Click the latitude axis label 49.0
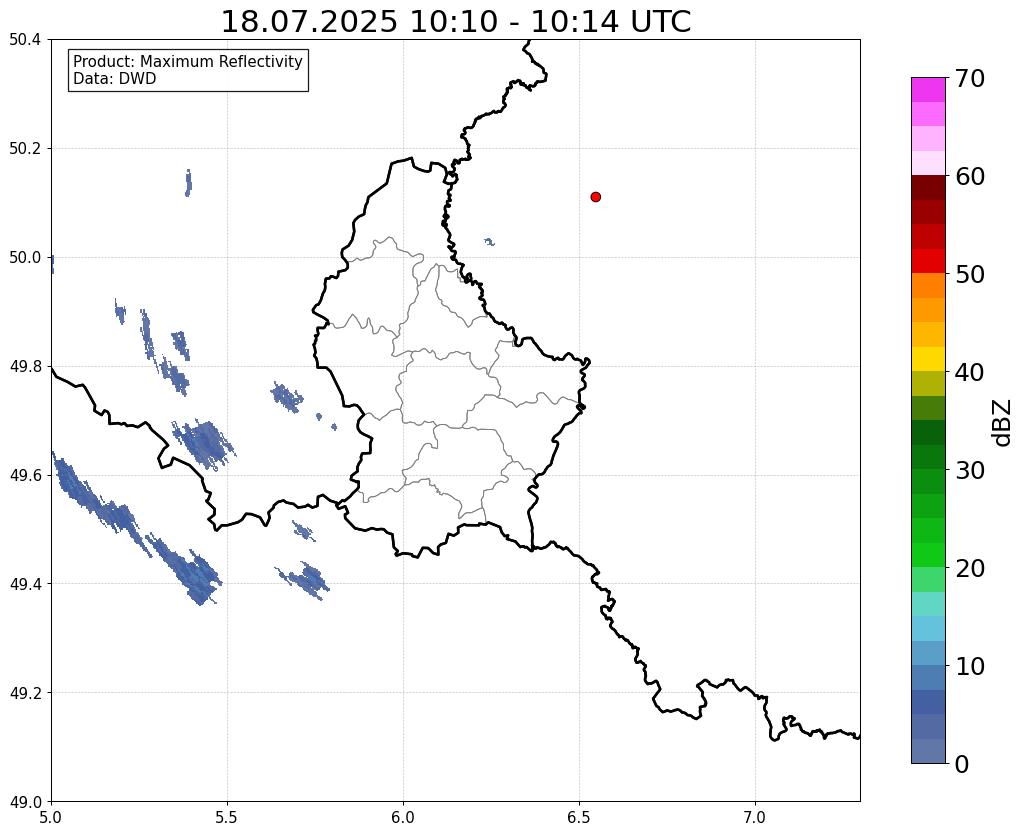The height and width of the screenshot is (834, 1023). coord(25,801)
